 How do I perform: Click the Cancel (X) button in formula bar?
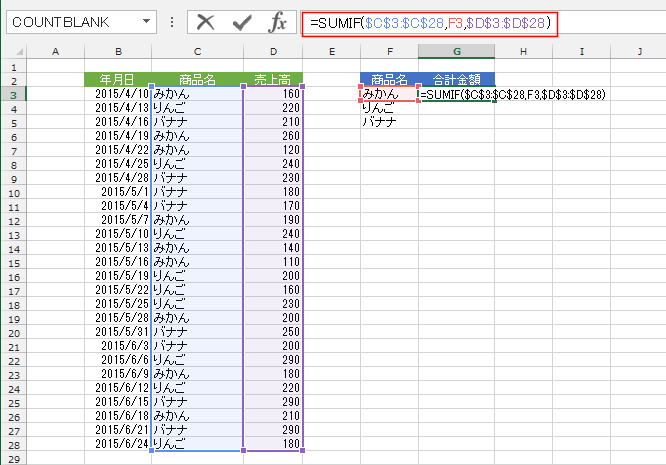click(x=207, y=22)
